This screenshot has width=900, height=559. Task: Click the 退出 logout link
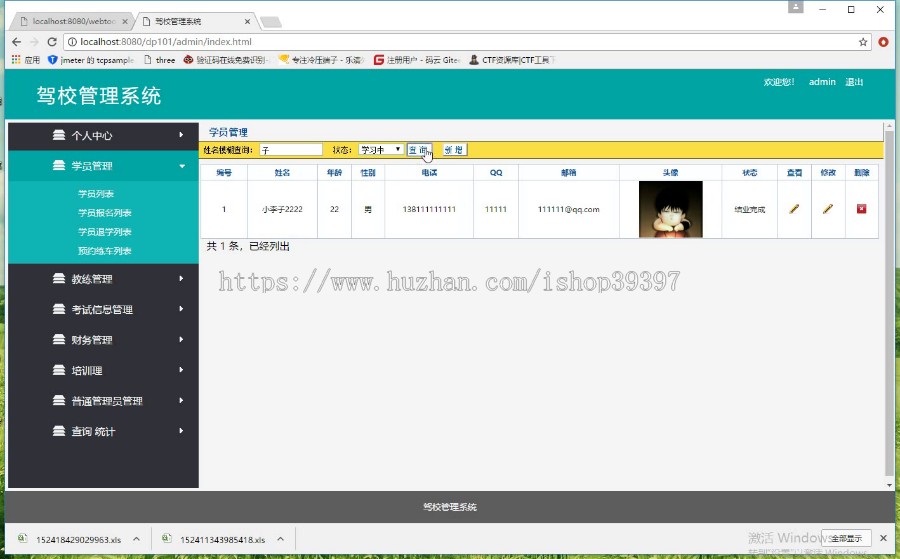pyautogui.click(x=854, y=82)
